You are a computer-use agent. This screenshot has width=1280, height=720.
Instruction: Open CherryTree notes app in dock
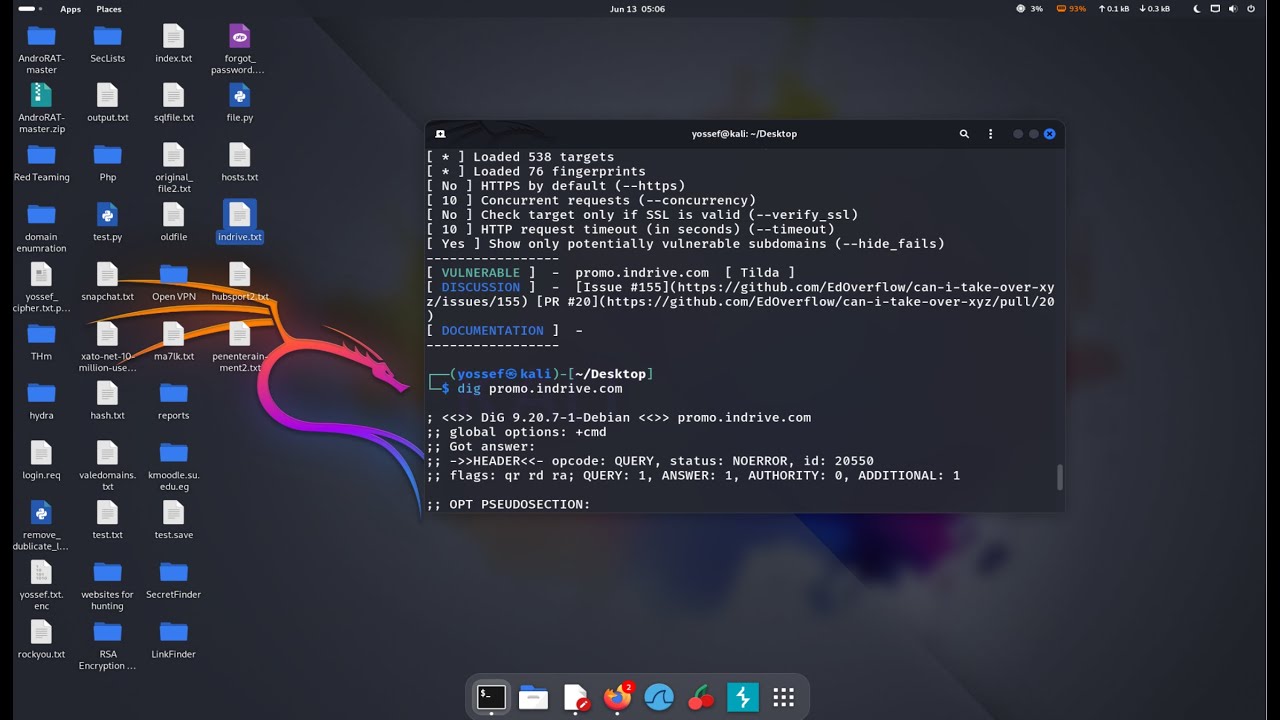701,697
